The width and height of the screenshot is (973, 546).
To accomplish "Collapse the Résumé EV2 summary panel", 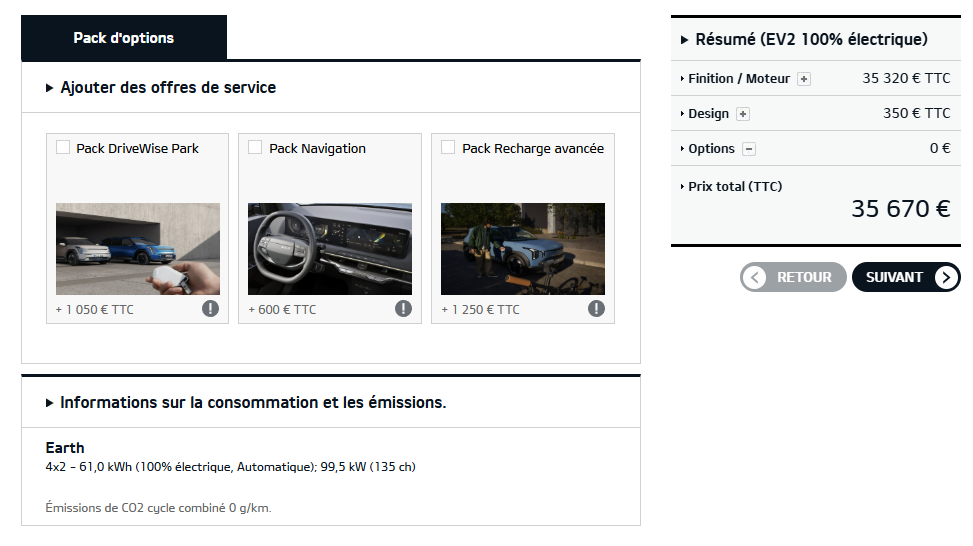I will tap(804, 40).
